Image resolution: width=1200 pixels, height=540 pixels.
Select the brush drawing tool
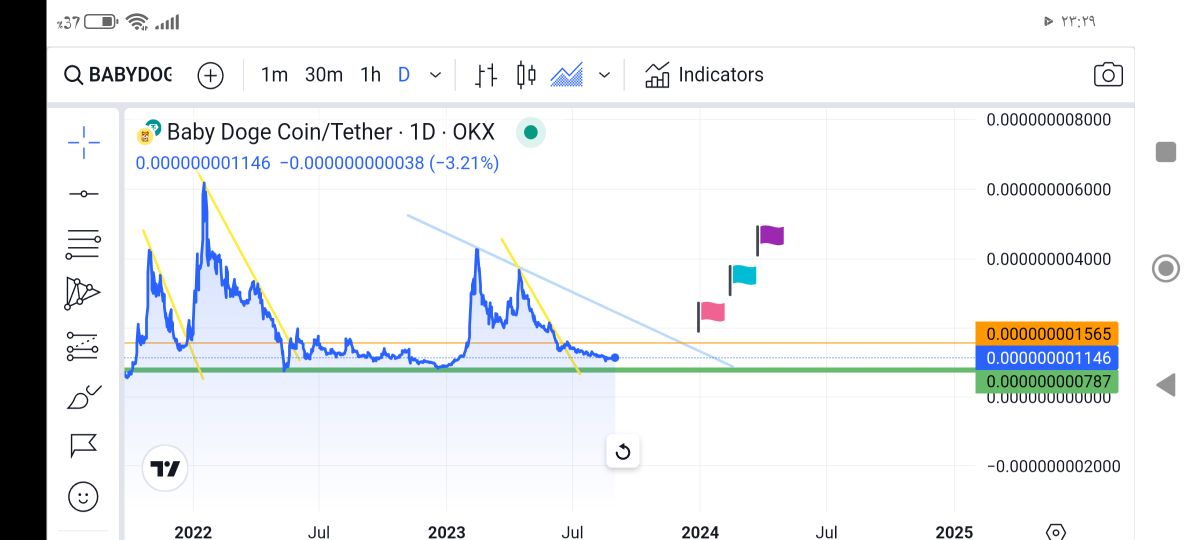(84, 397)
